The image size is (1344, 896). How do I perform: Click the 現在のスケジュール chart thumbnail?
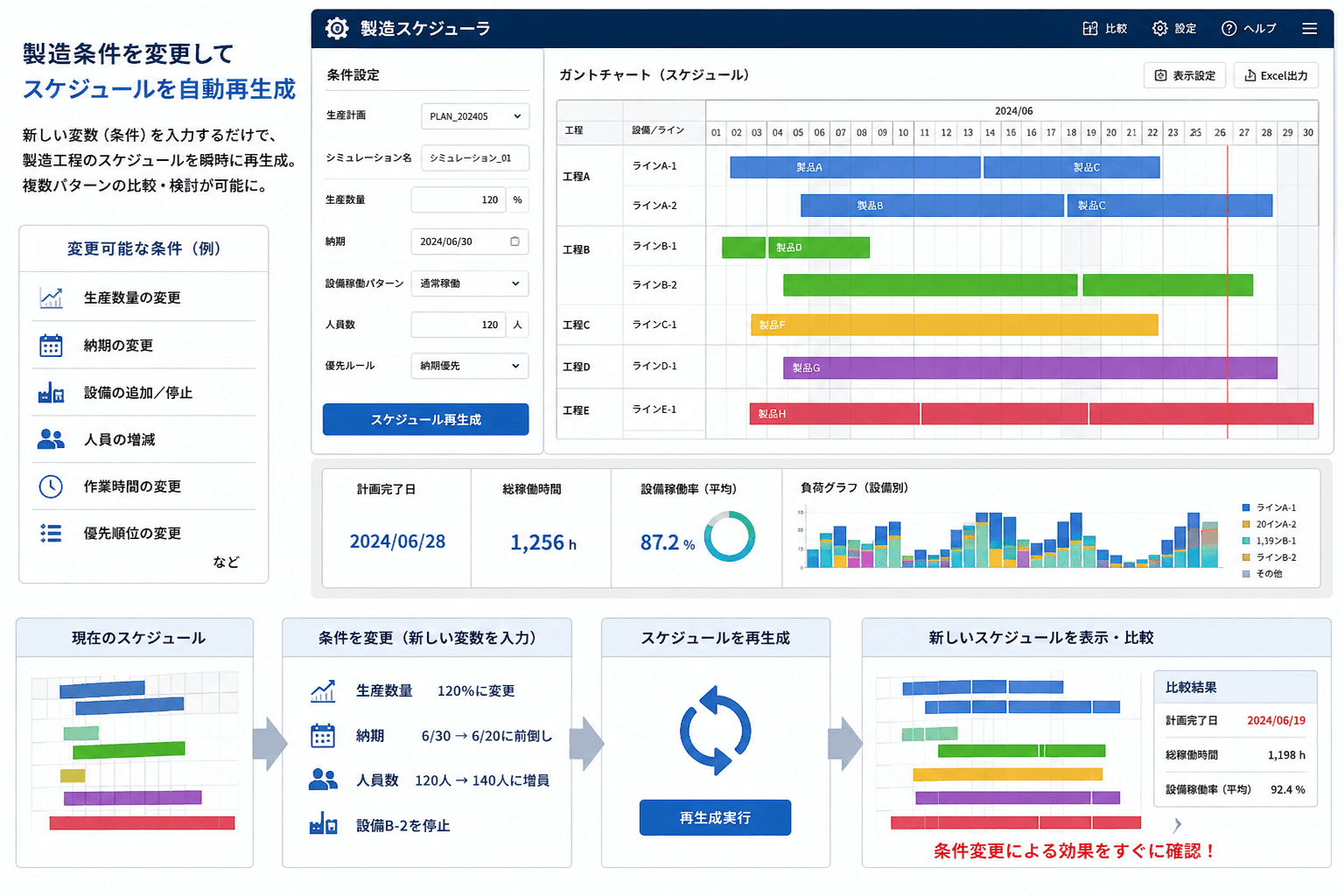coord(135,753)
